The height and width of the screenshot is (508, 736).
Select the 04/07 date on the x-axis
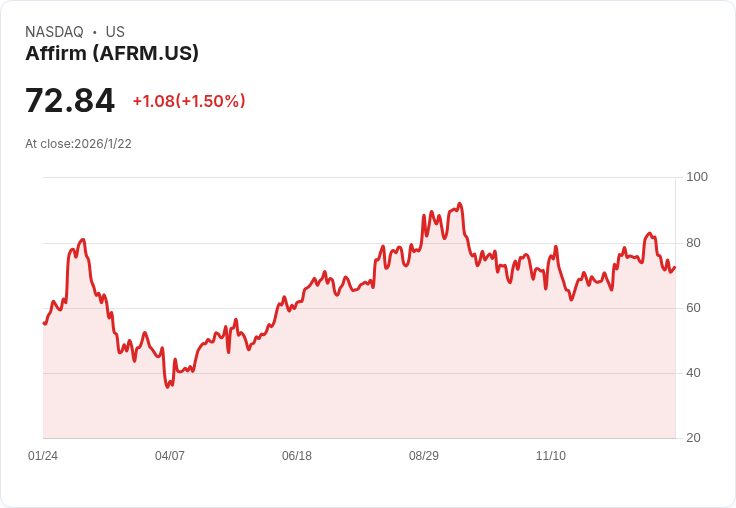(170, 456)
